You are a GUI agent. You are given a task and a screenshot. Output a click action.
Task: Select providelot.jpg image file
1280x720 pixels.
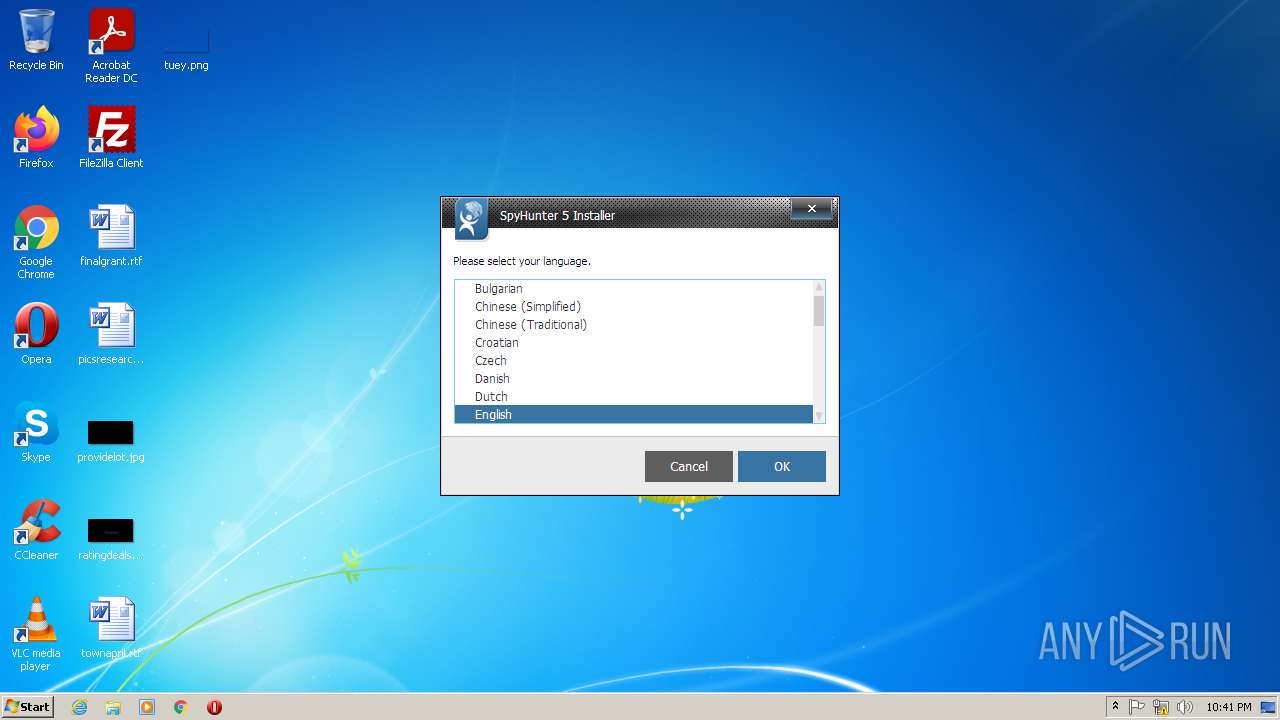click(111, 440)
